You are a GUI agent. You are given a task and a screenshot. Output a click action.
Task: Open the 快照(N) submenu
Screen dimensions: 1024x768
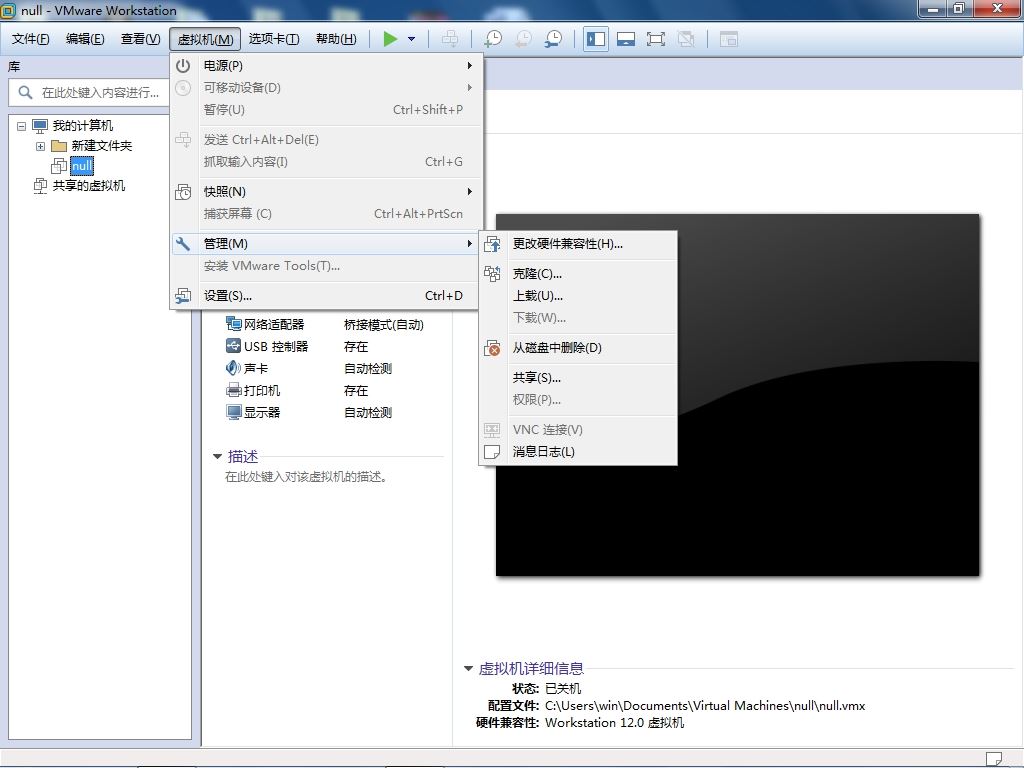(x=325, y=191)
